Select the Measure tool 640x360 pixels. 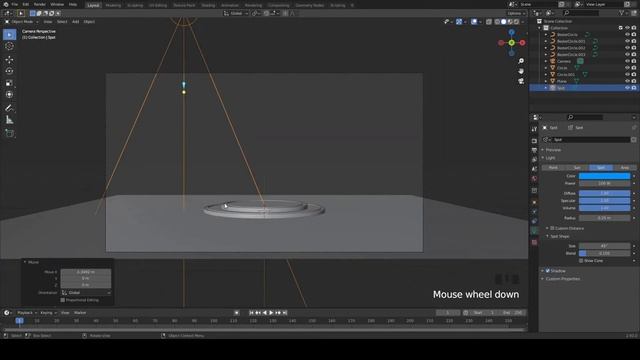pyautogui.click(x=9, y=120)
